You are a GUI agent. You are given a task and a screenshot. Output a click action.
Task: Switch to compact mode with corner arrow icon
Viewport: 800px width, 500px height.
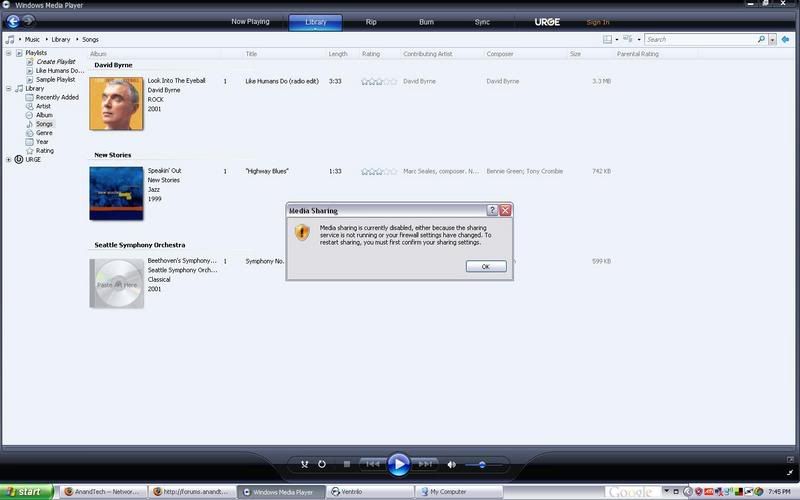pos(790,472)
